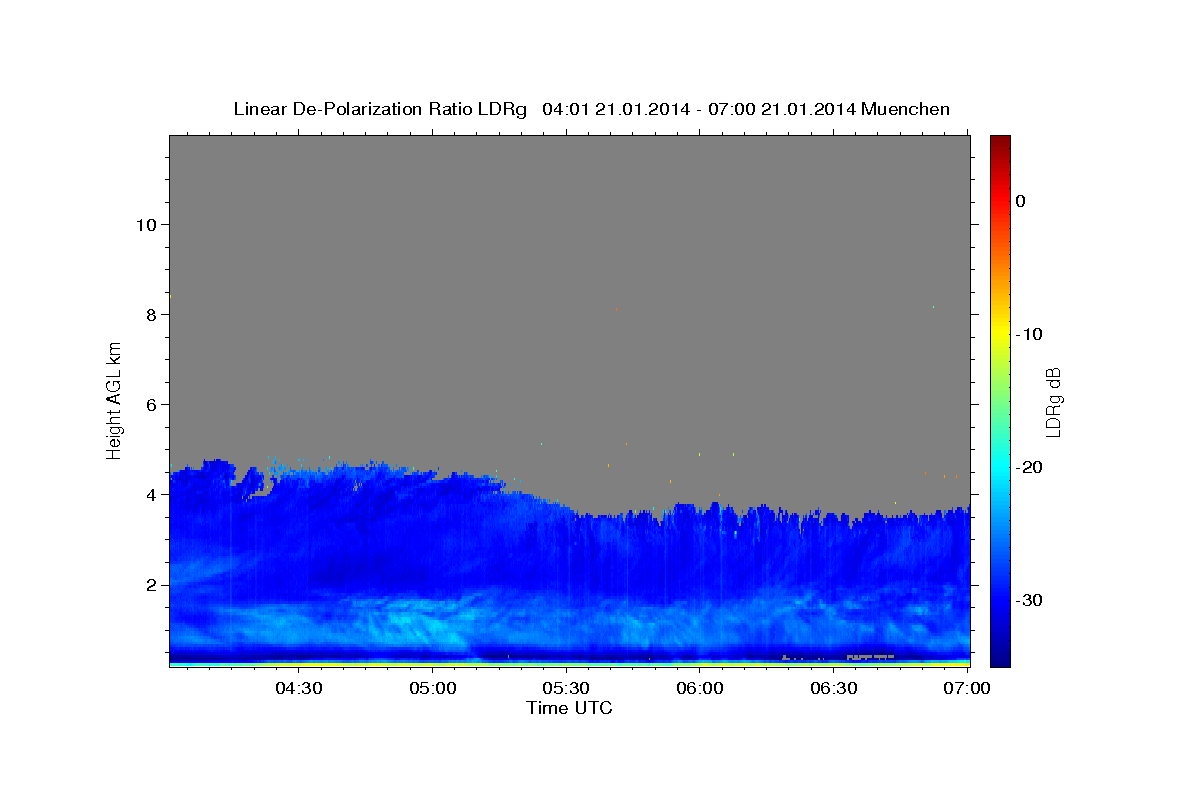The height and width of the screenshot is (800, 1200).
Task: Click the 05:00 time tick label
Action: pos(432,688)
